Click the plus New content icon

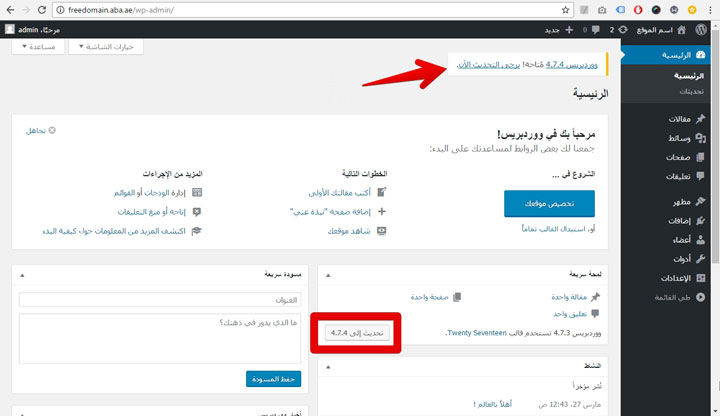pos(569,30)
